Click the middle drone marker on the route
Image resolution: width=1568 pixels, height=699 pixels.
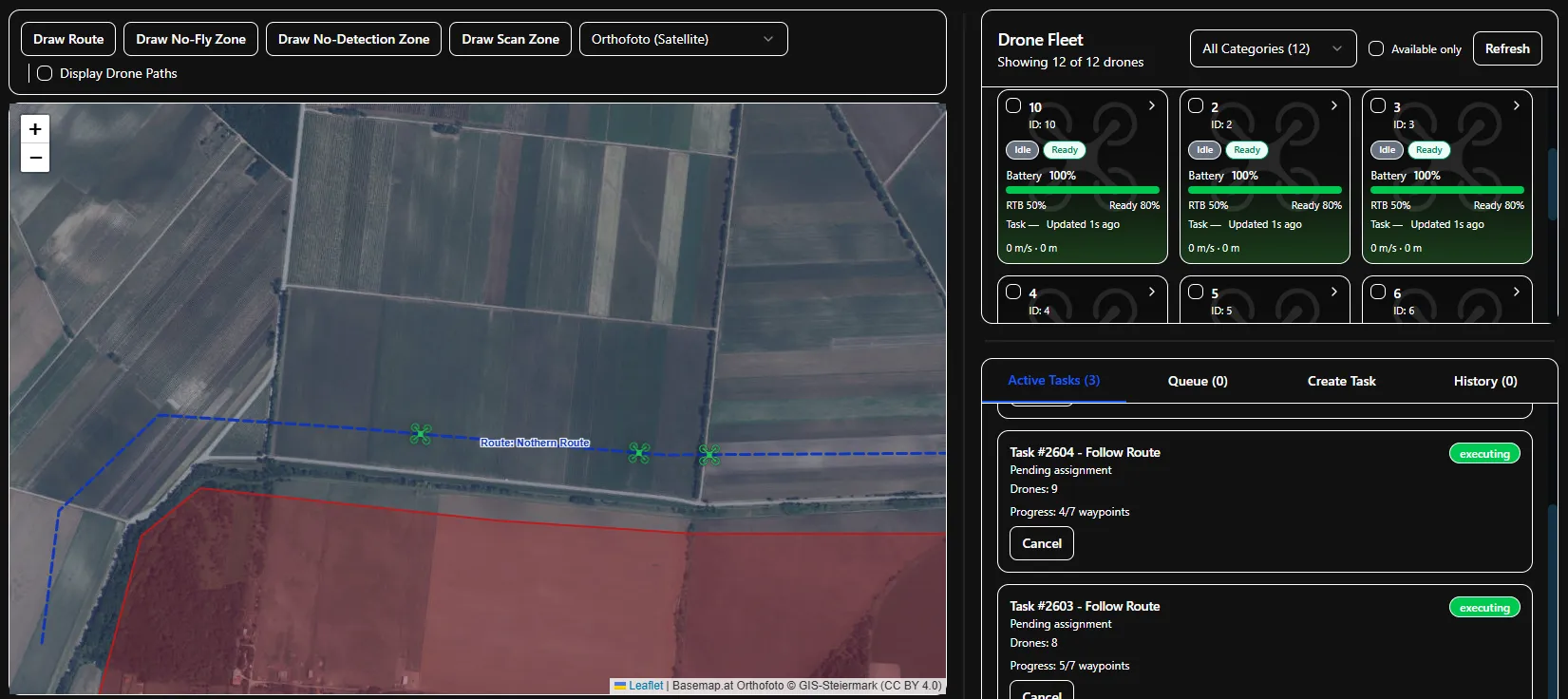[x=639, y=453]
